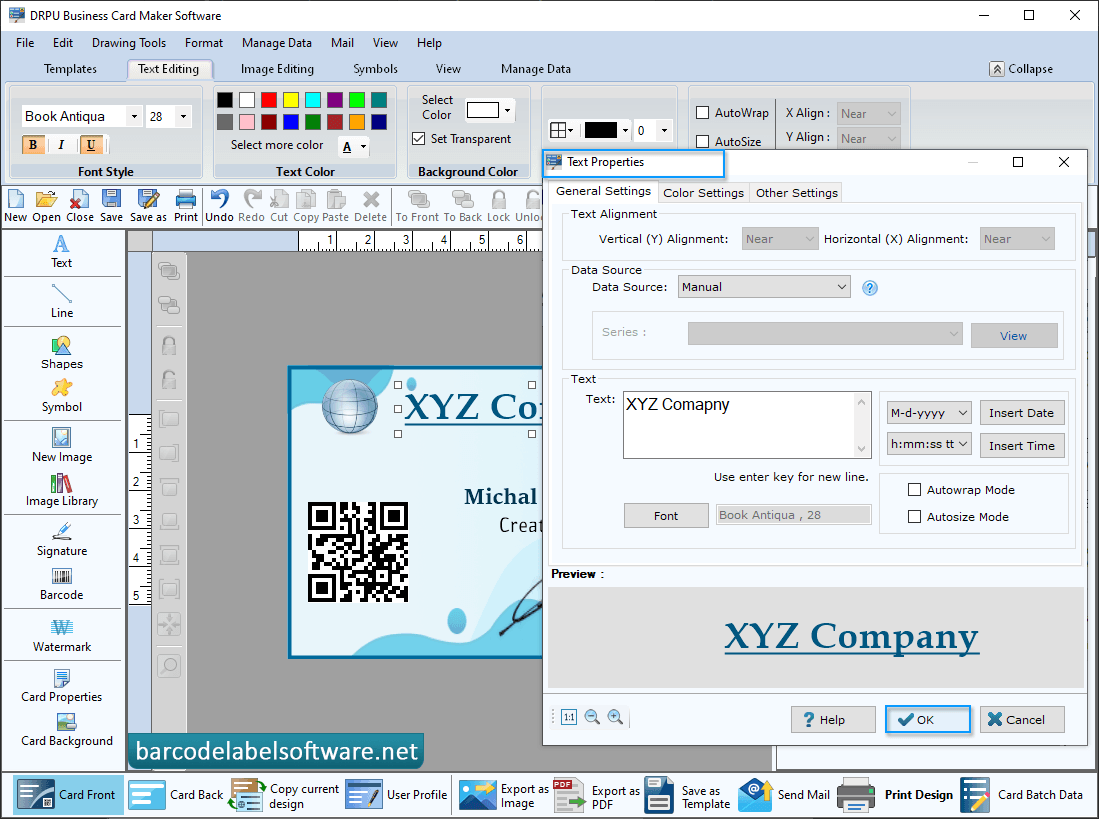Open the Data Source Manual dropdown
Image resolution: width=1099 pixels, height=819 pixels.
point(764,287)
